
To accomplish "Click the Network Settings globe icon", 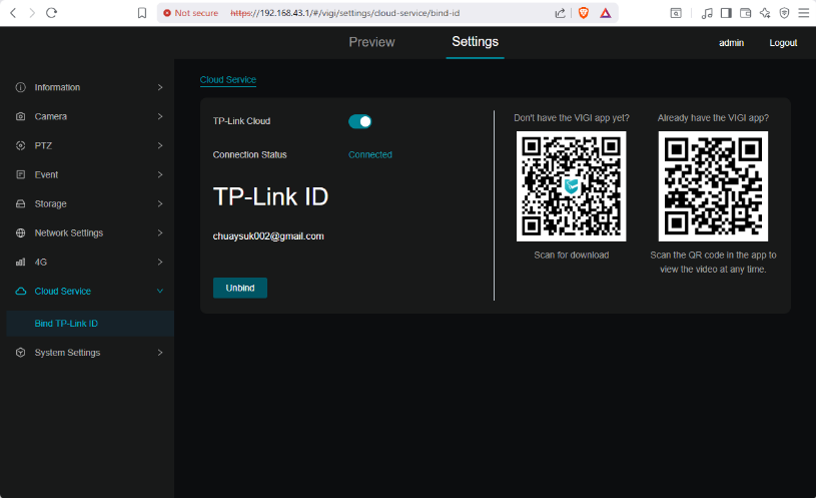I will coord(20,233).
